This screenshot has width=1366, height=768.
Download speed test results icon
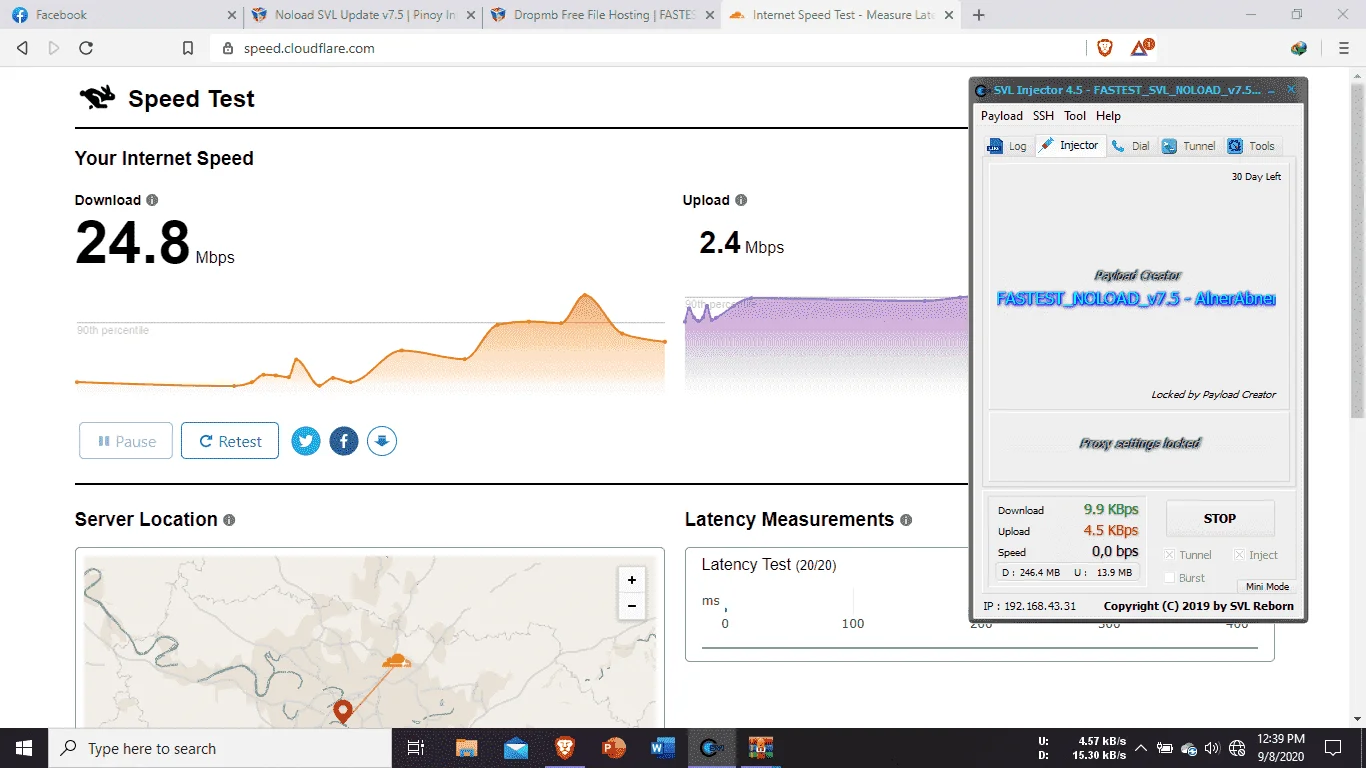[x=382, y=441]
